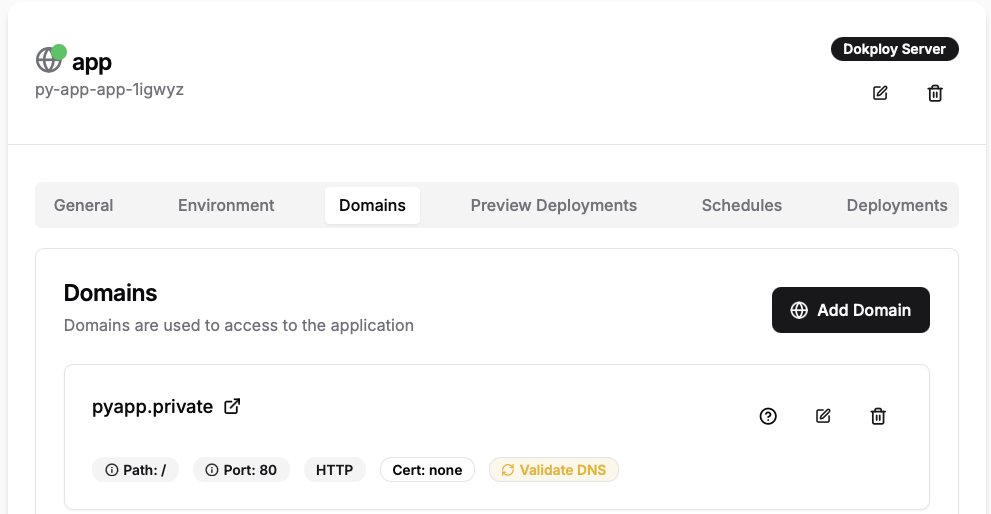The height and width of the screenshot is (514, 991).
Task: Click the Add Domain button
Action: click(851, 310)
